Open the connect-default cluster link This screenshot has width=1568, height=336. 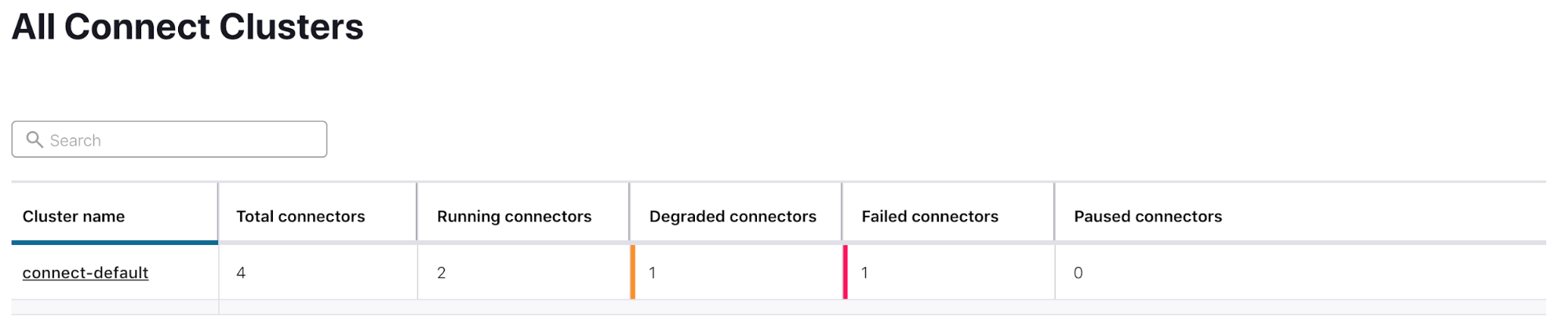tap(85, 272)
